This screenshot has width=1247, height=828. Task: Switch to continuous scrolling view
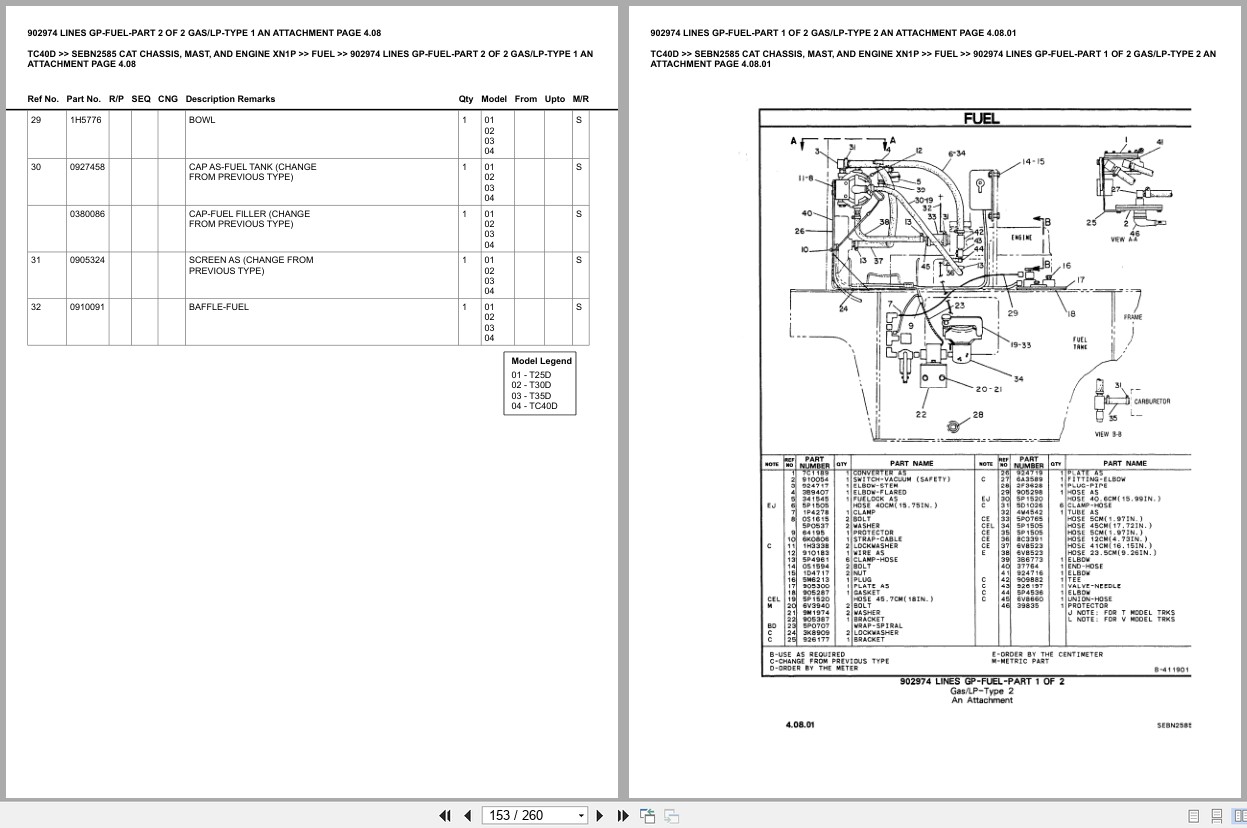[1216, 815]
